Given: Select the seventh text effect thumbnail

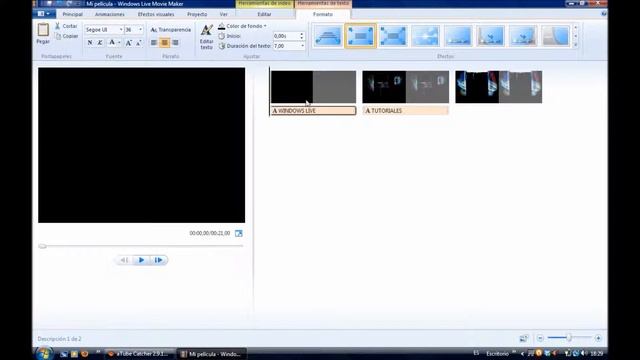Looking at the screenshot, I should 523,36.
